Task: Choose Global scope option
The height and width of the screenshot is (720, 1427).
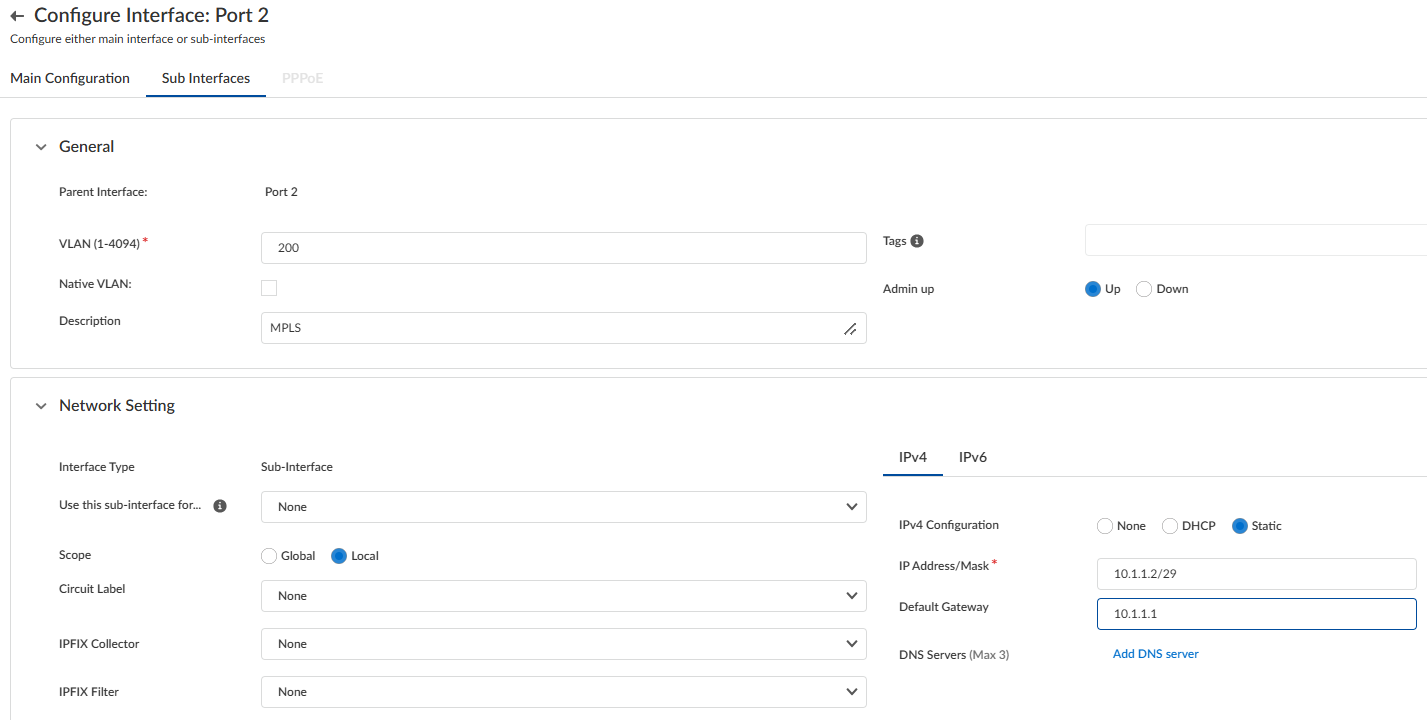Action: click(x=268, y=556)
